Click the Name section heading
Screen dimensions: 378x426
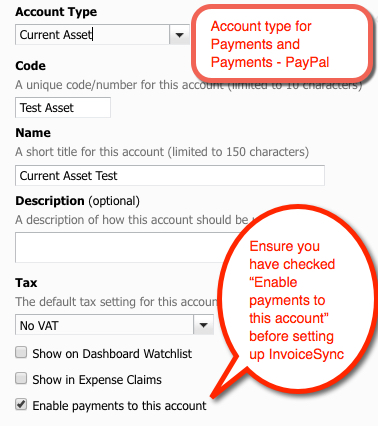pos(33,133)
